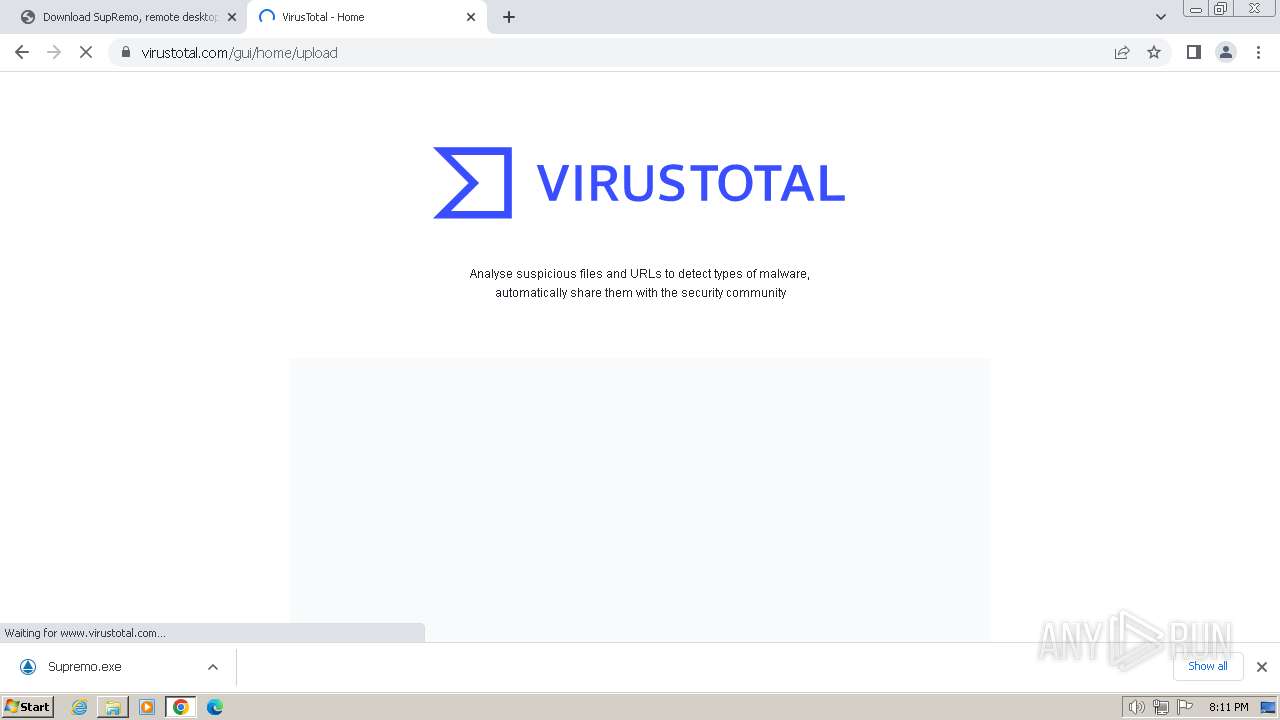
Task: Restore down the Chrome window
Action: 1221,9
